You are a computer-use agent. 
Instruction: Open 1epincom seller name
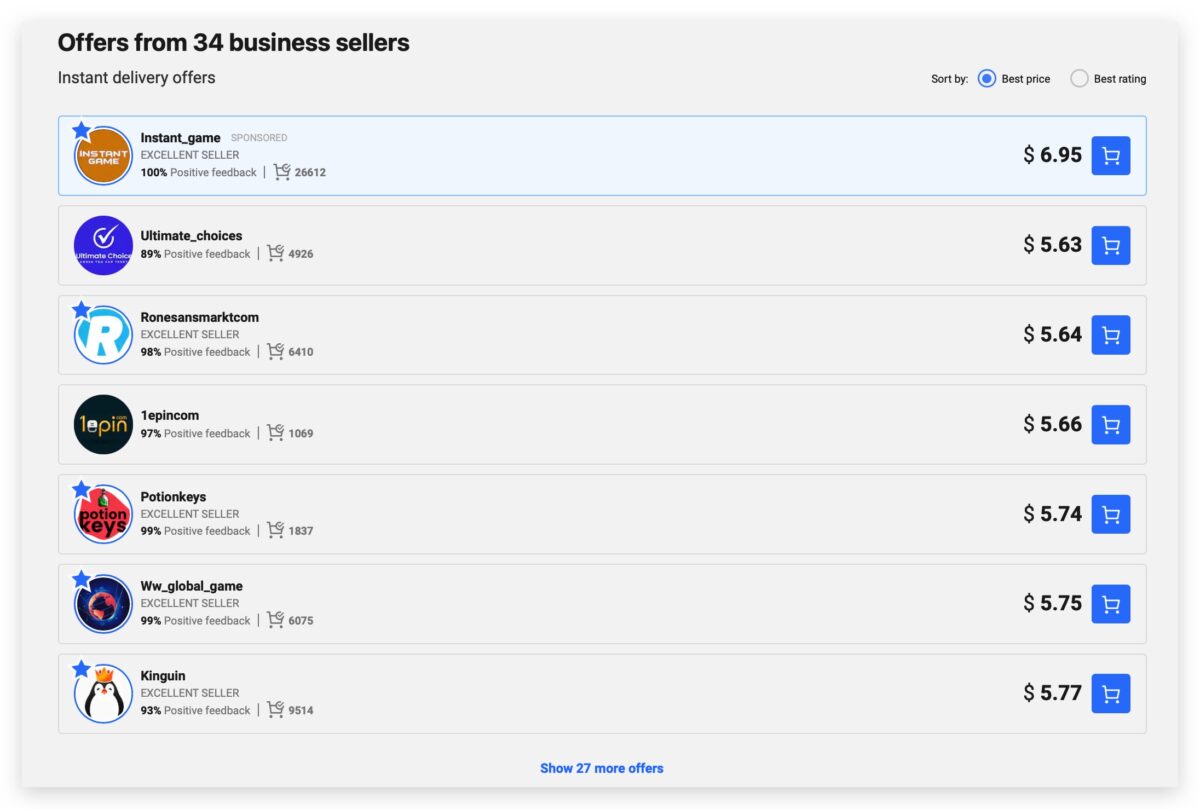[170, 415]
